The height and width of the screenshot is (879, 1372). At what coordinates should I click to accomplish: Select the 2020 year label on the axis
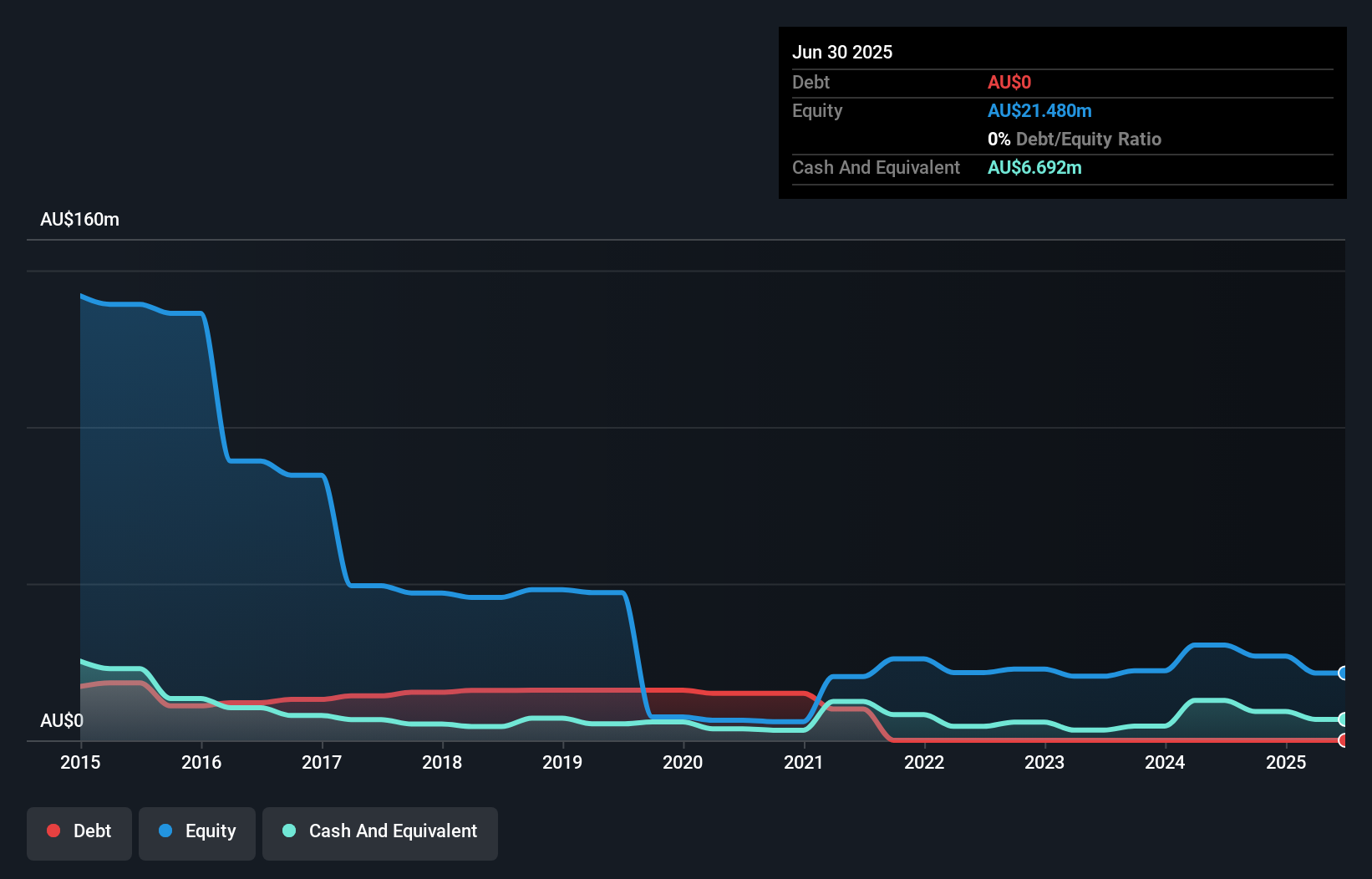[683, 762]
